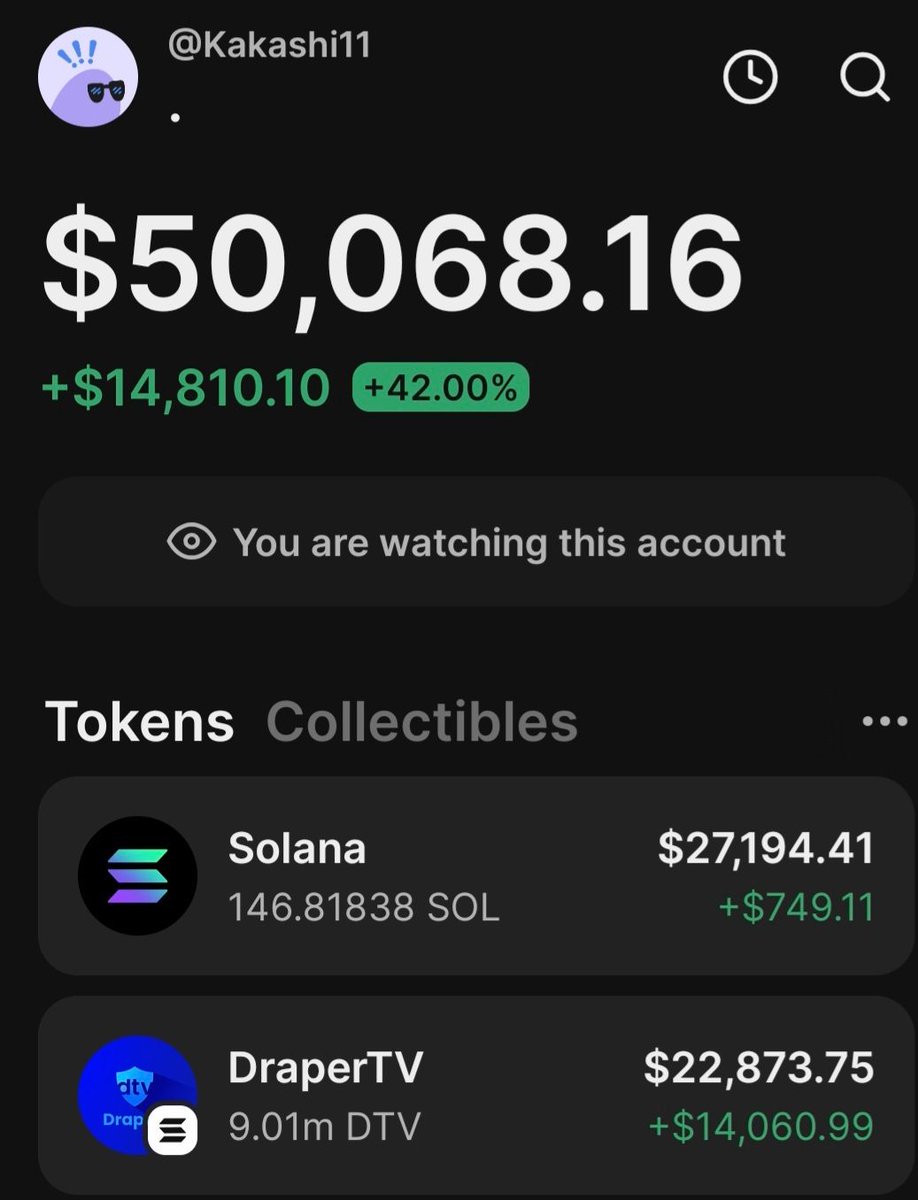Click the Solana network badge on DraperTV

tap(173, 1132)
